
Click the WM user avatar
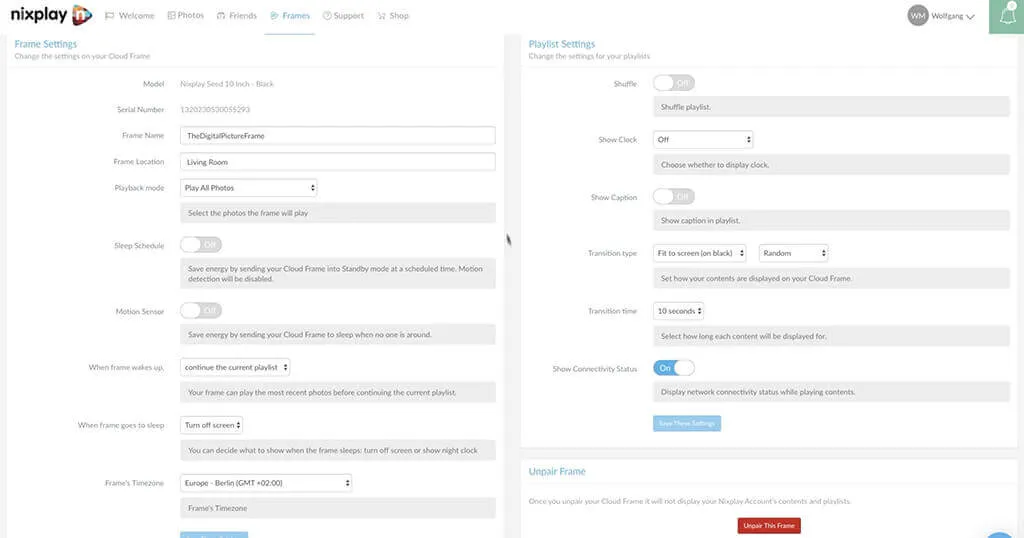point(918,16)
